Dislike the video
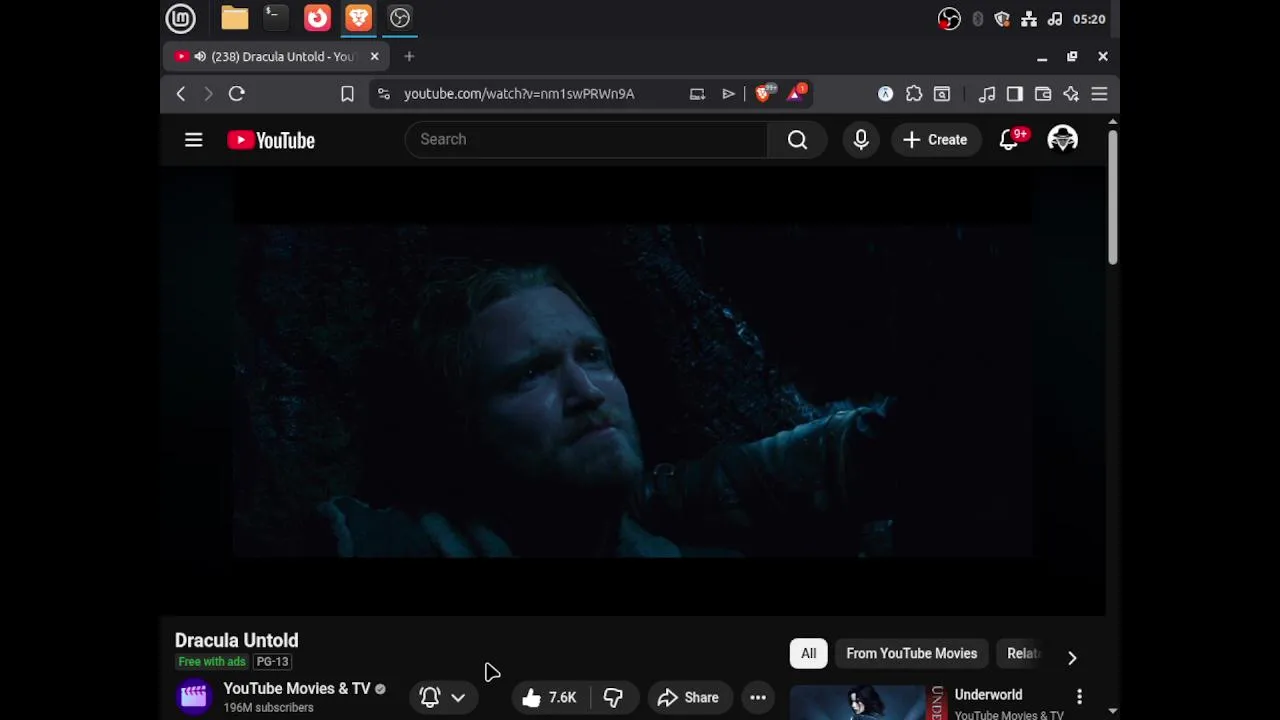Screen dimensions: 1280x720 click(613, 697)
